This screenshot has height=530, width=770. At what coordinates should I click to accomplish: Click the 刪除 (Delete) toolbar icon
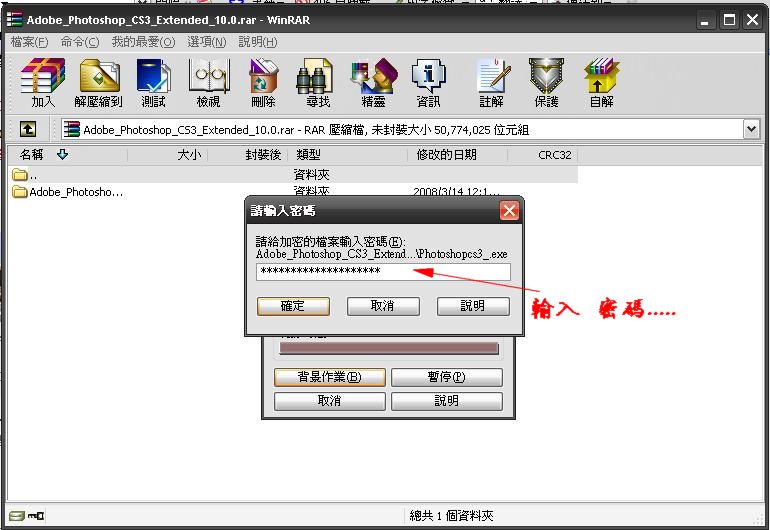263,83
